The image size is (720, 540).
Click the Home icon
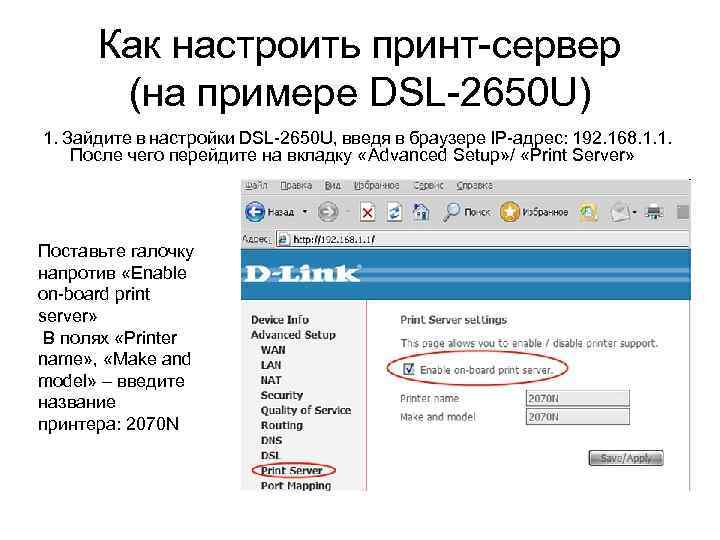(x=421, y=212)
